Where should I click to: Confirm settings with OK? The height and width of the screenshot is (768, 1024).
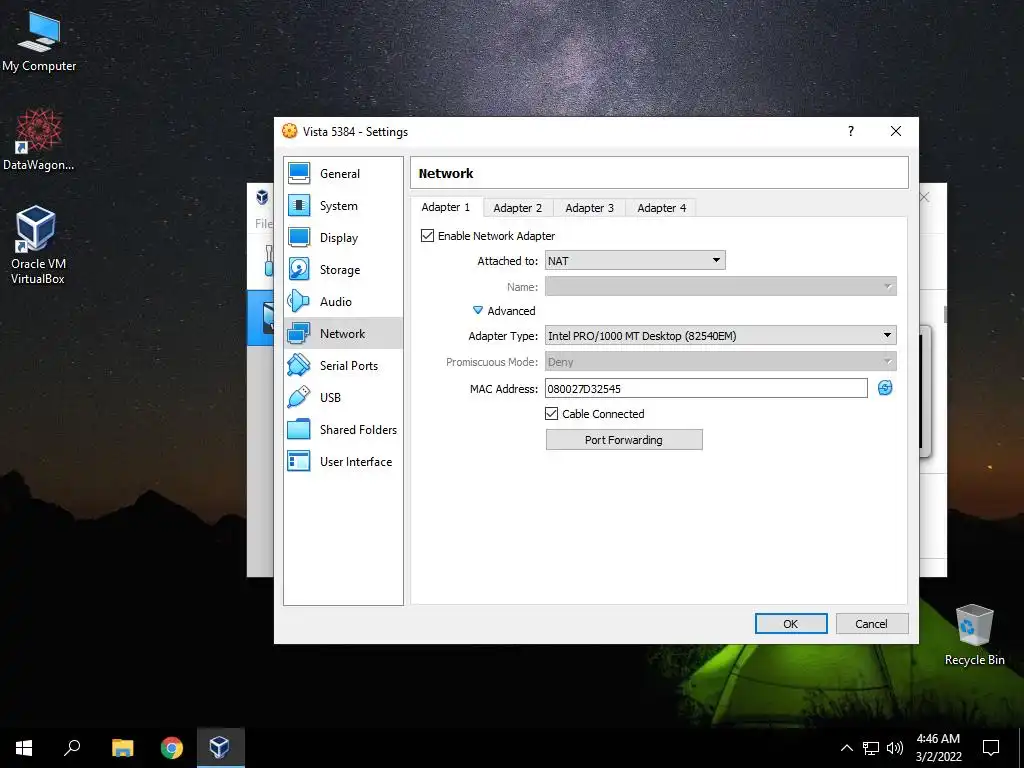pos(791,624)
